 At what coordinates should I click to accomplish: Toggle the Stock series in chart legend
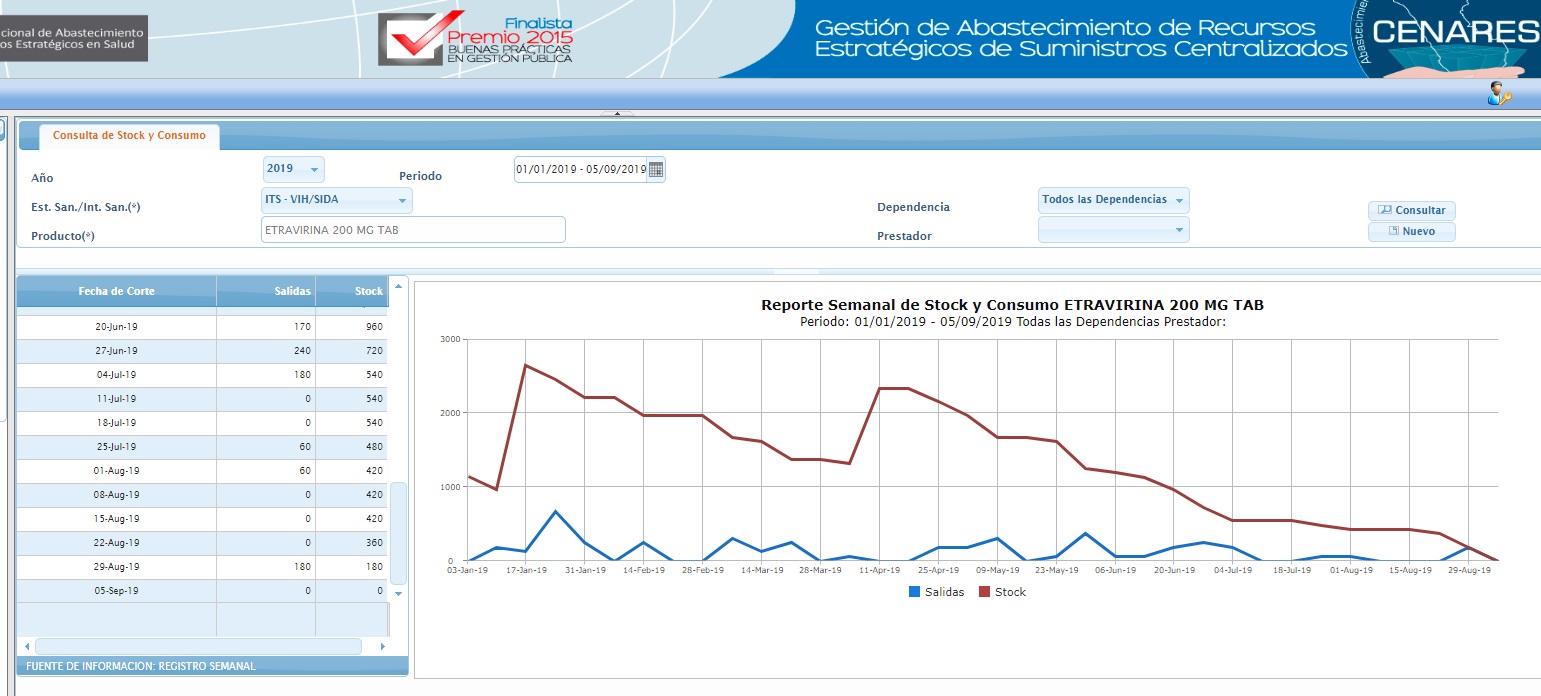[x=1002, y=592]
